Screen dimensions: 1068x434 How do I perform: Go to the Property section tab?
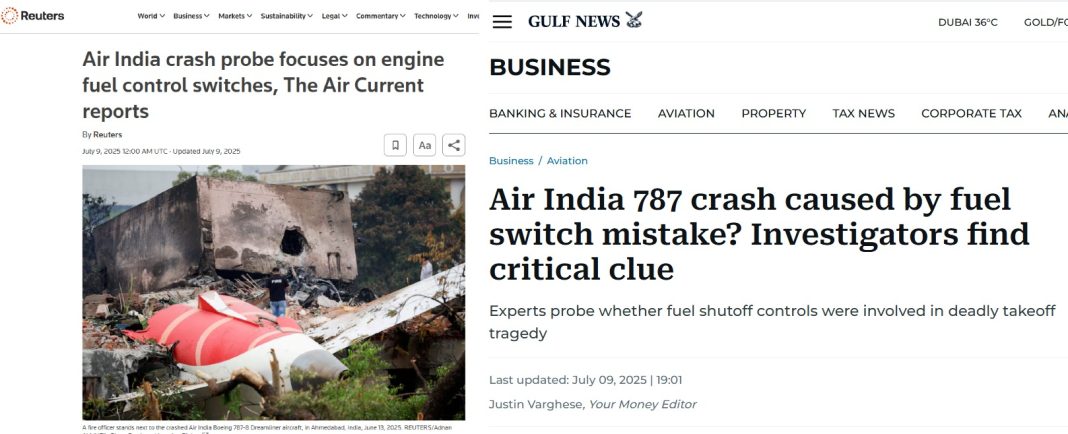point(773,113)
